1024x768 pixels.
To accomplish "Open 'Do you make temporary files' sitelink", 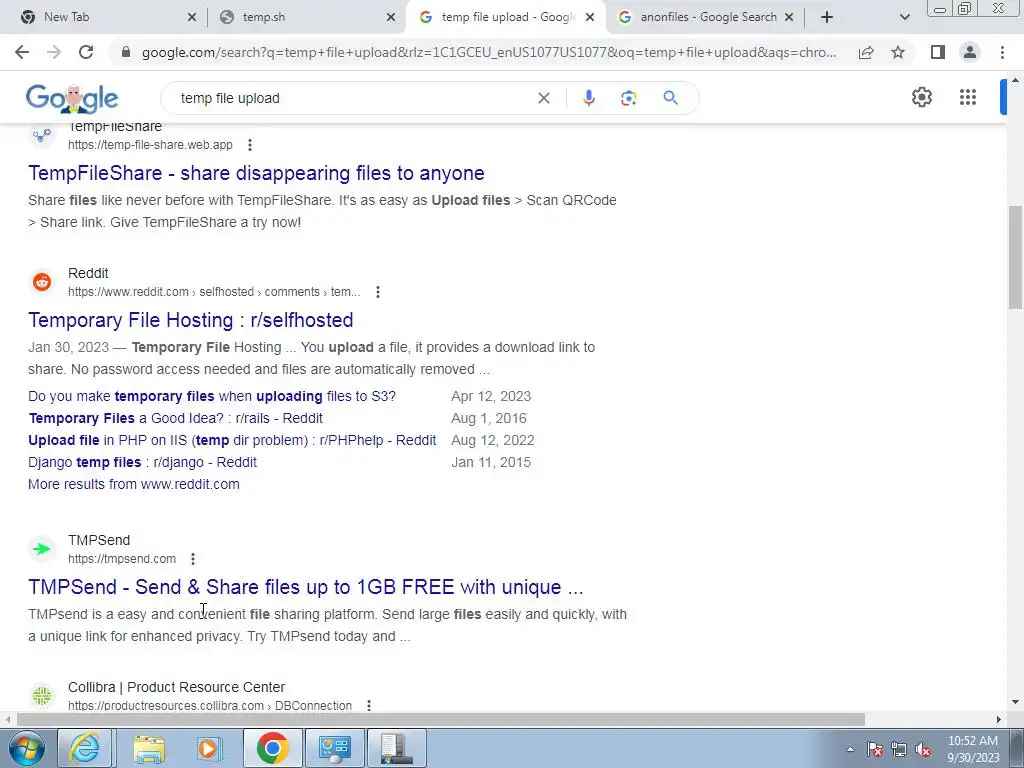I will coord(212,396).
